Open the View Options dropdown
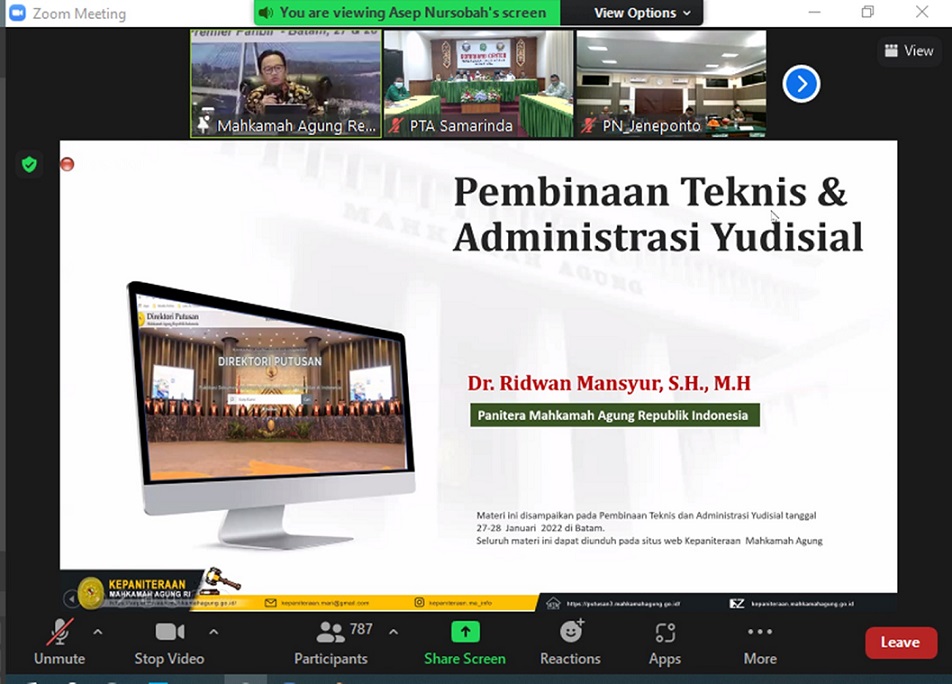 (642, 13)
